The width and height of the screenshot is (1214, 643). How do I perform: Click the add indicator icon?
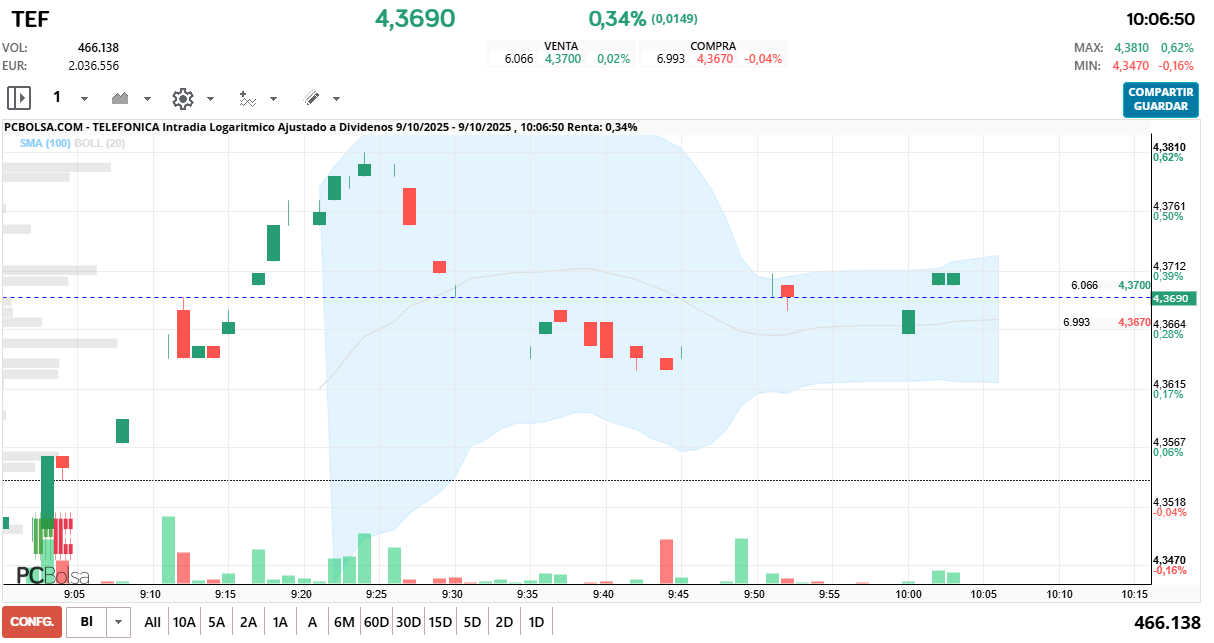point(247,98)
